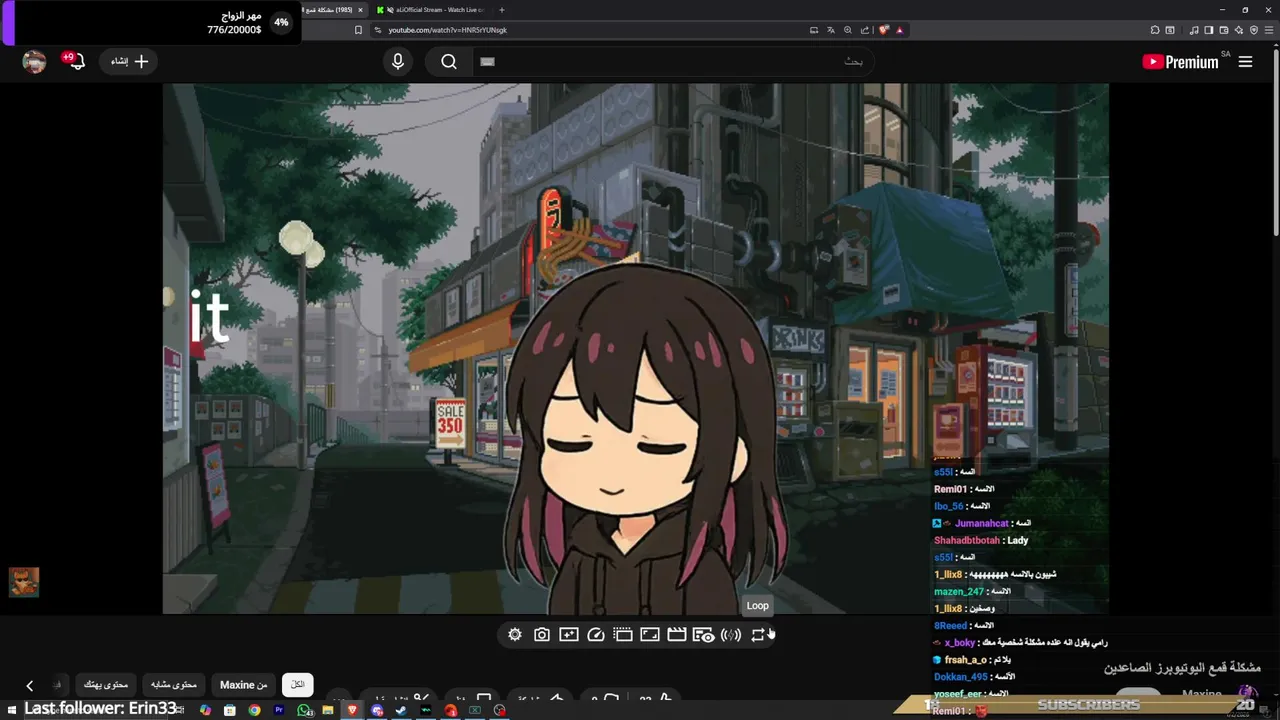Screen dimensions: 1280x720
Task: Open Steam from the taskbar
Action: pyautogui.click(x=400, y=710)
